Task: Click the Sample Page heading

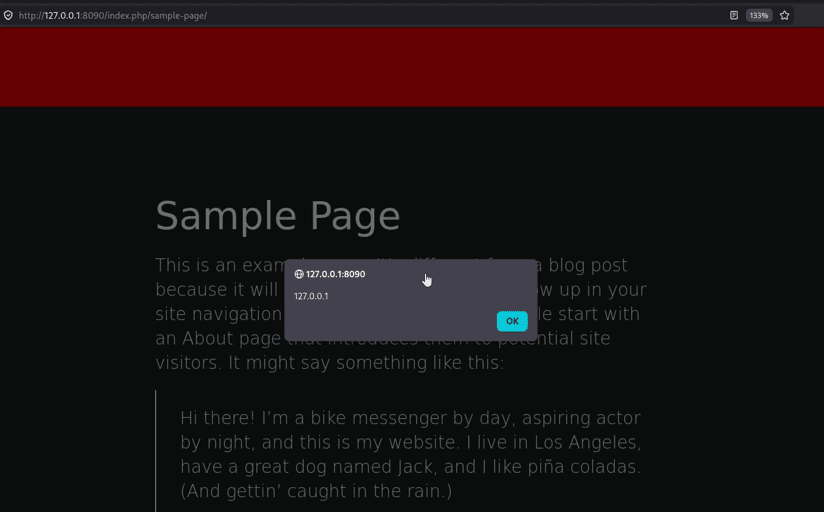Action: coord(277,216)
